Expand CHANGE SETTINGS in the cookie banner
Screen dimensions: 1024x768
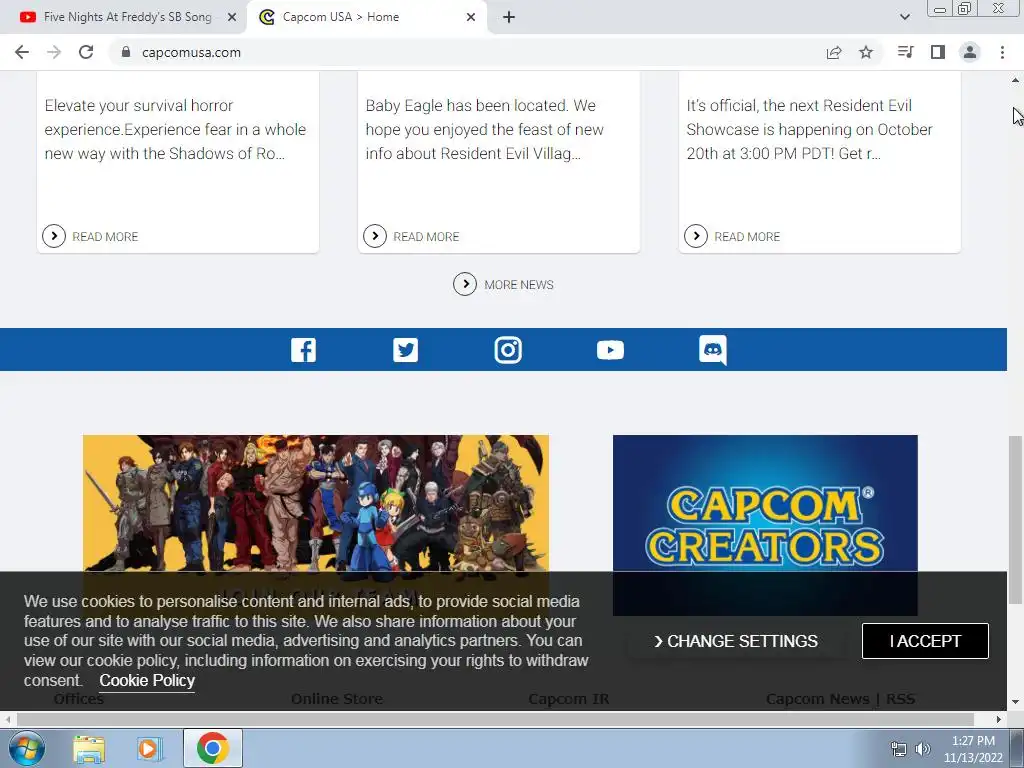[736, 641]
